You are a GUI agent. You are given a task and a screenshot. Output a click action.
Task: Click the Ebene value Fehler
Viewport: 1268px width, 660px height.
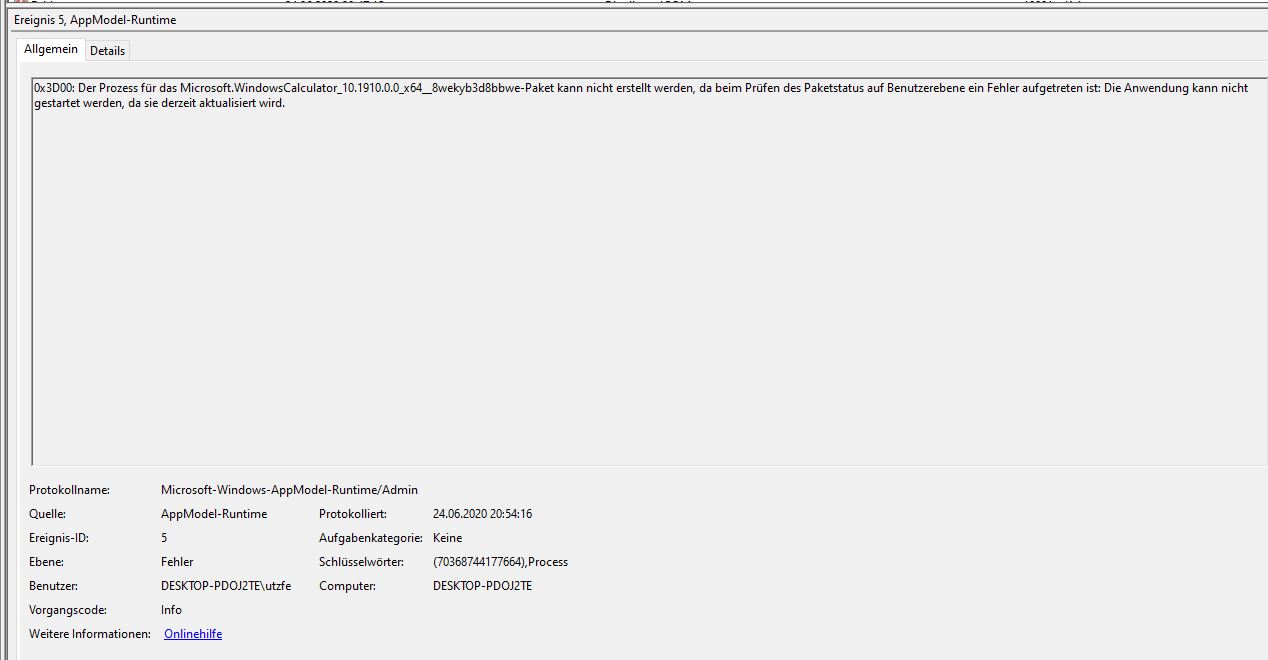point(177,562)
